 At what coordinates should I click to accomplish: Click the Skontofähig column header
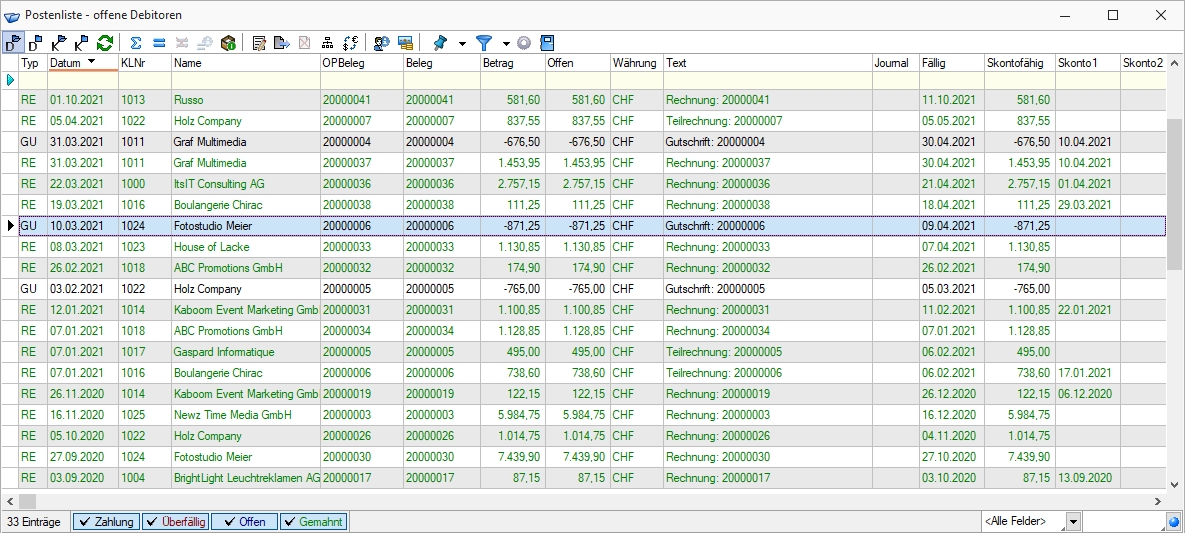click(x=1019, y=63)
